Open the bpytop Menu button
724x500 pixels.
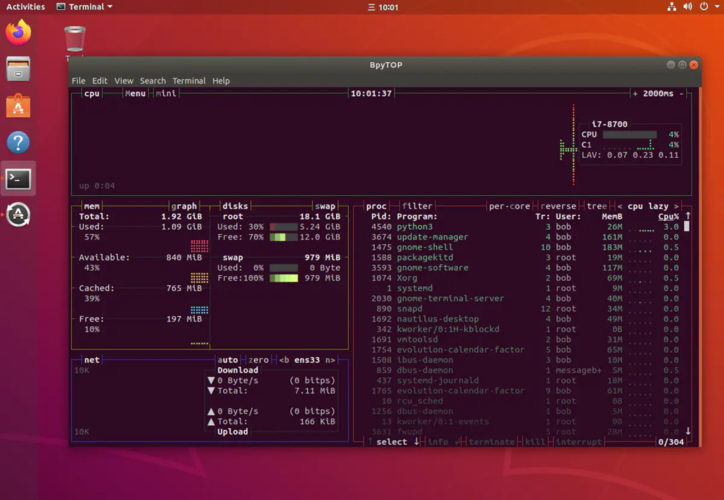coord(135,93)
